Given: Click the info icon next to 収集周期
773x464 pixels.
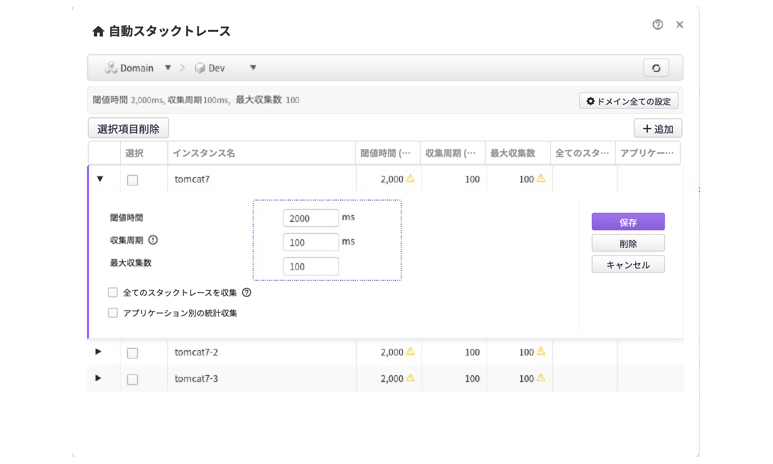Looking at the screenshot, I should click(x=153, y=240).
